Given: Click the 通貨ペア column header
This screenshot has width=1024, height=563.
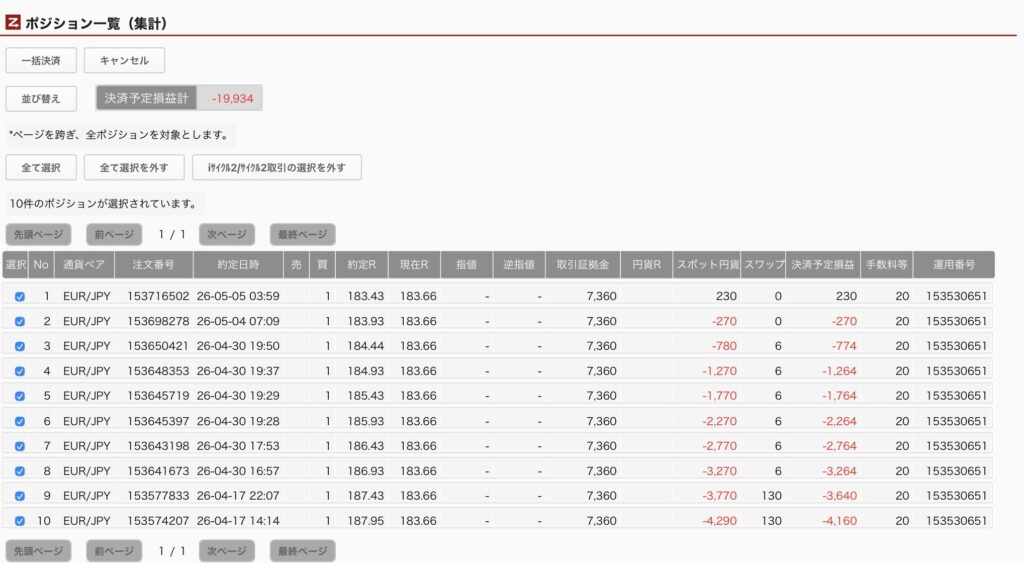Looking at the screenshot, I should [84, 265].
